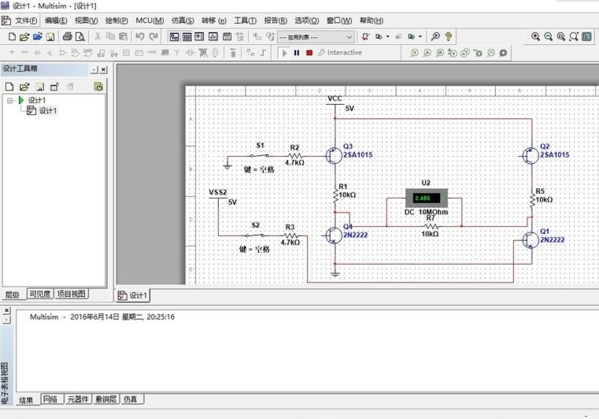Zoom out of the schematic
This screenshot has height=419, width=599.
pos(548,37)
